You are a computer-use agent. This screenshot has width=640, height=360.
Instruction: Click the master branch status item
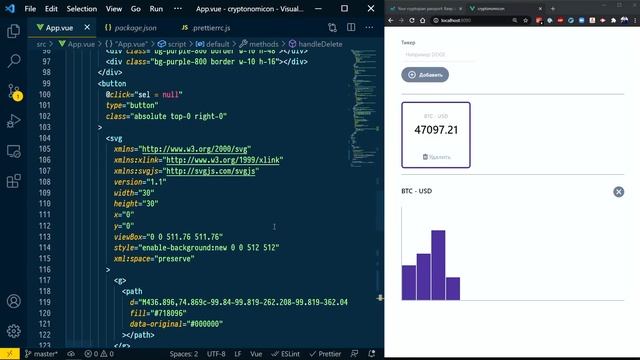click(41, 354)
